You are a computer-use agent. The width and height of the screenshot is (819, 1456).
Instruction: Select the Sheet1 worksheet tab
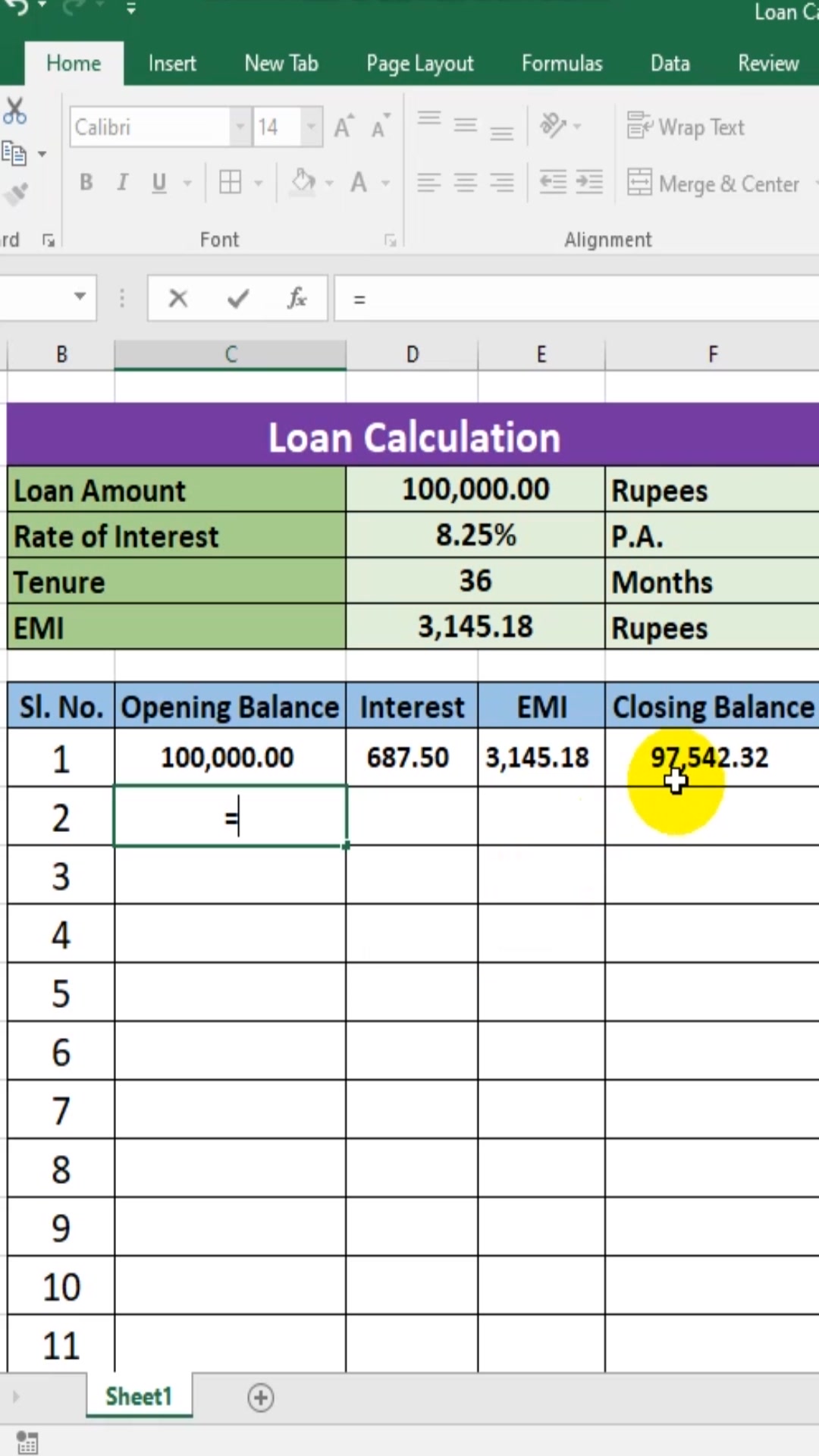139,1397
